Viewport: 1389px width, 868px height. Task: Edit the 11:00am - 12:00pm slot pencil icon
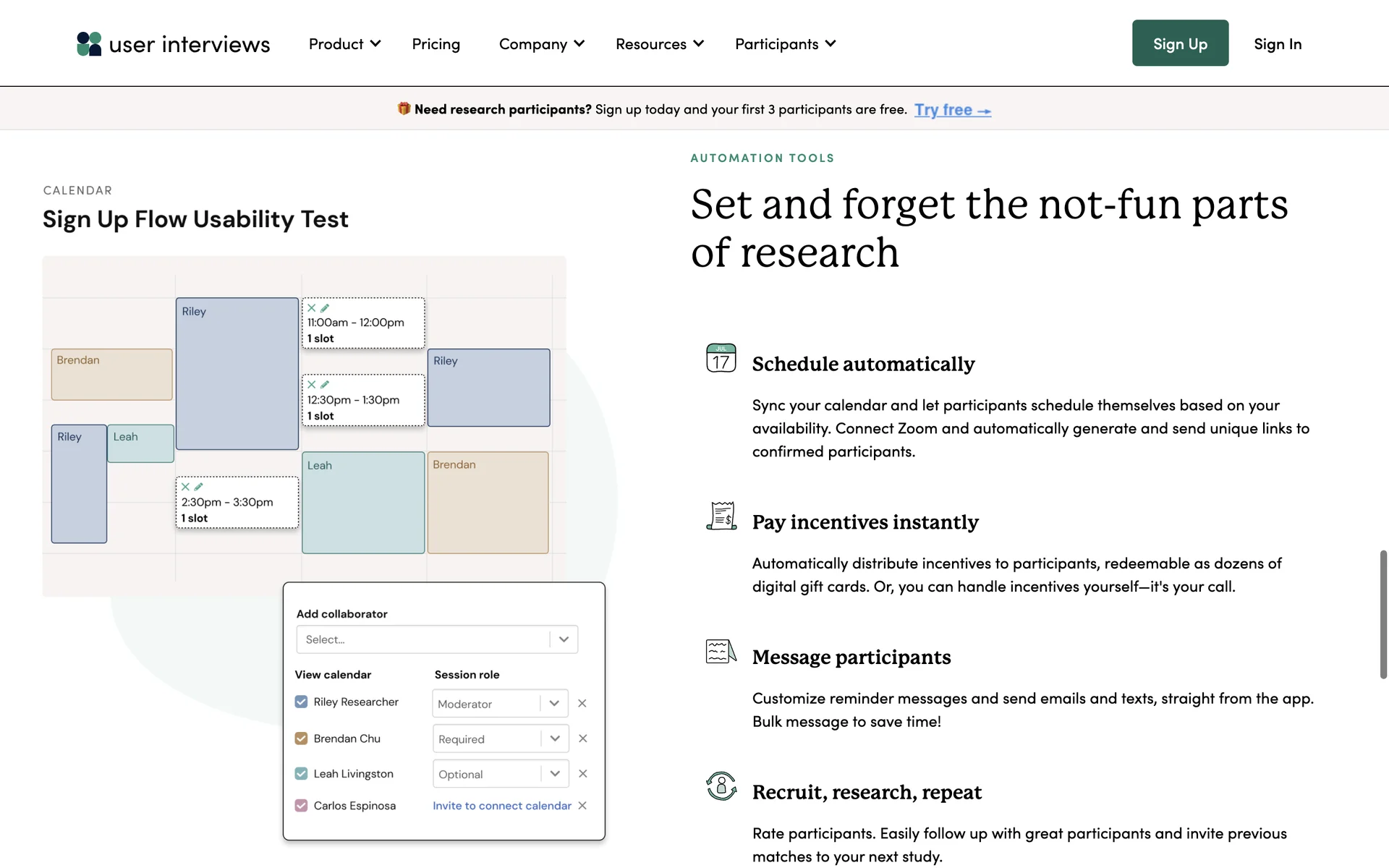pyautogui.click(x=325, y=308)
